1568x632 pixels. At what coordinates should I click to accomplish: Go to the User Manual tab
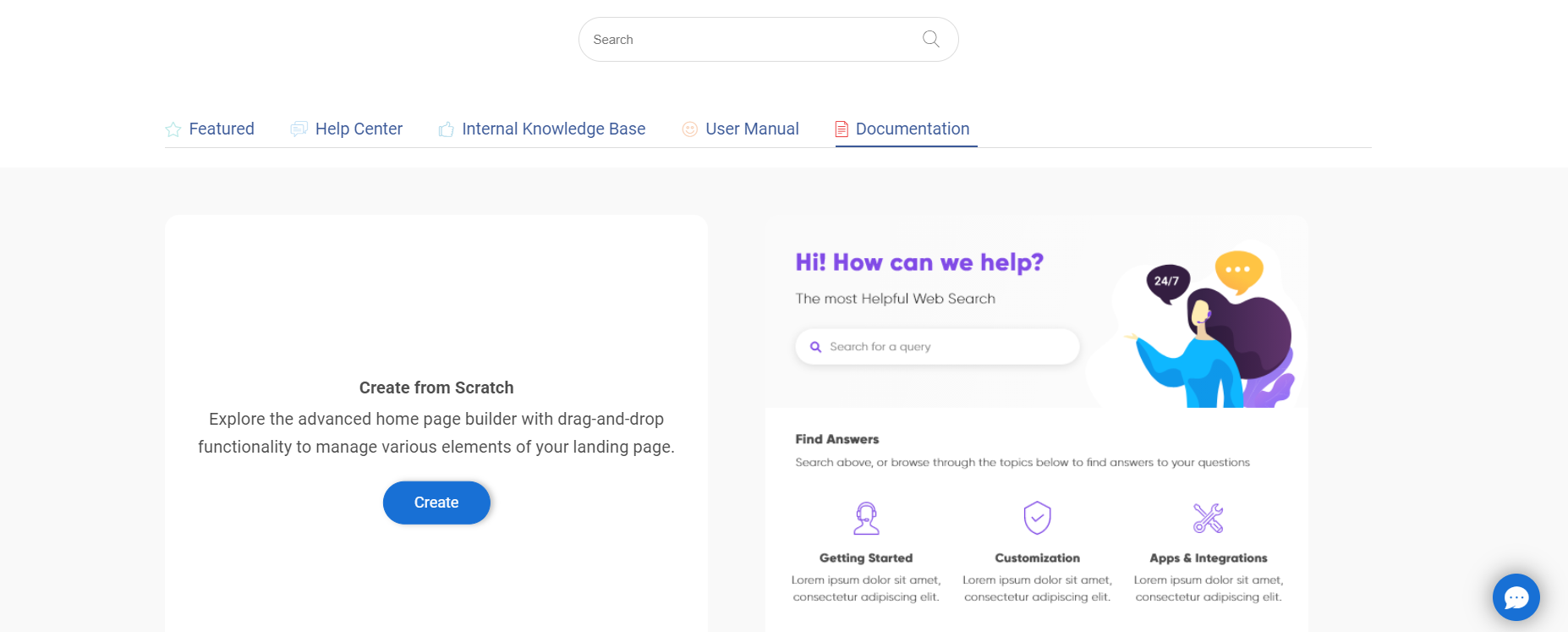(740, 129)
